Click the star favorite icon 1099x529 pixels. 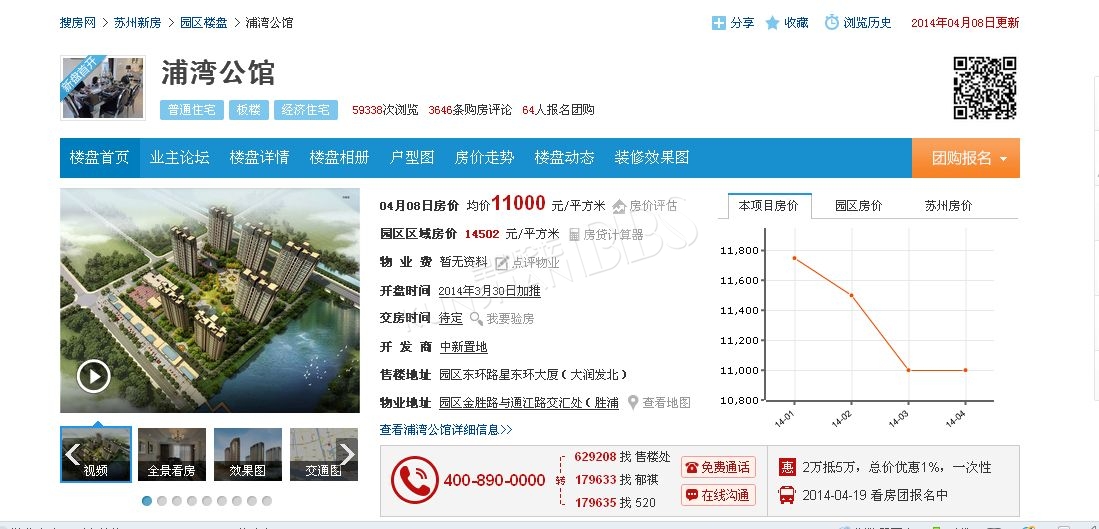772,22
